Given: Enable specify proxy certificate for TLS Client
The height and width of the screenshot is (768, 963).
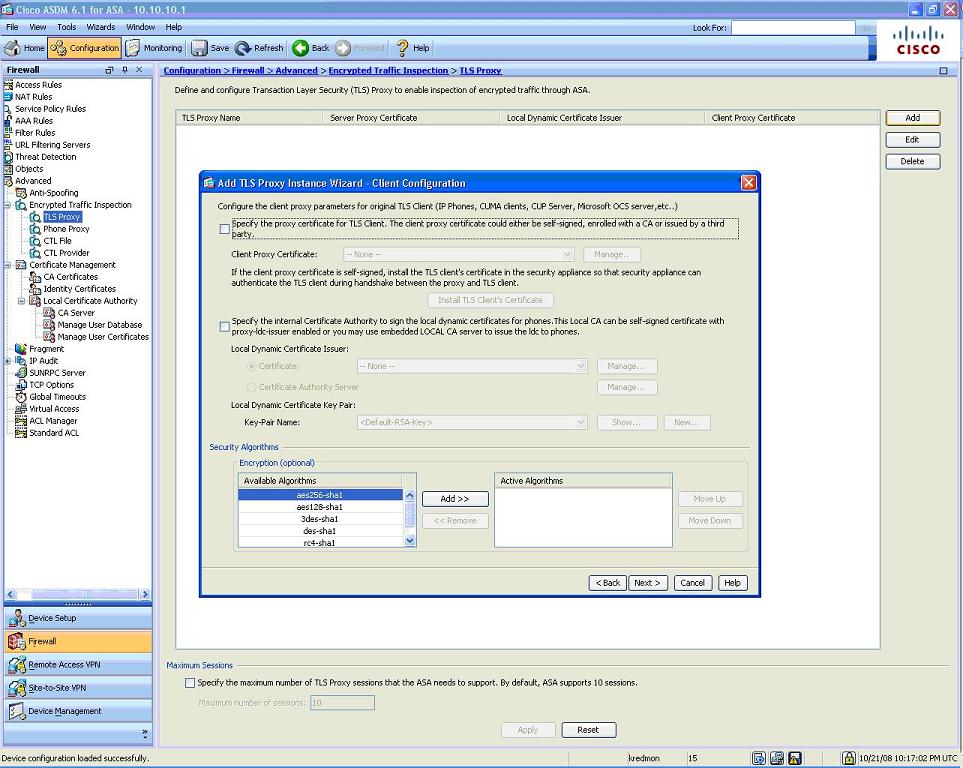Looking at the screenshot, I should coord(225,229).
